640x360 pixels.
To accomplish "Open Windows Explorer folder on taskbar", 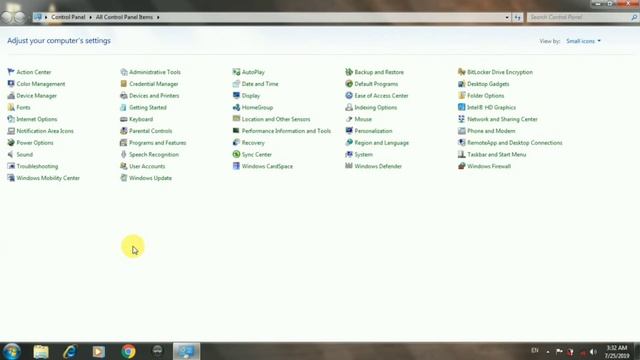I will point(41,351).
